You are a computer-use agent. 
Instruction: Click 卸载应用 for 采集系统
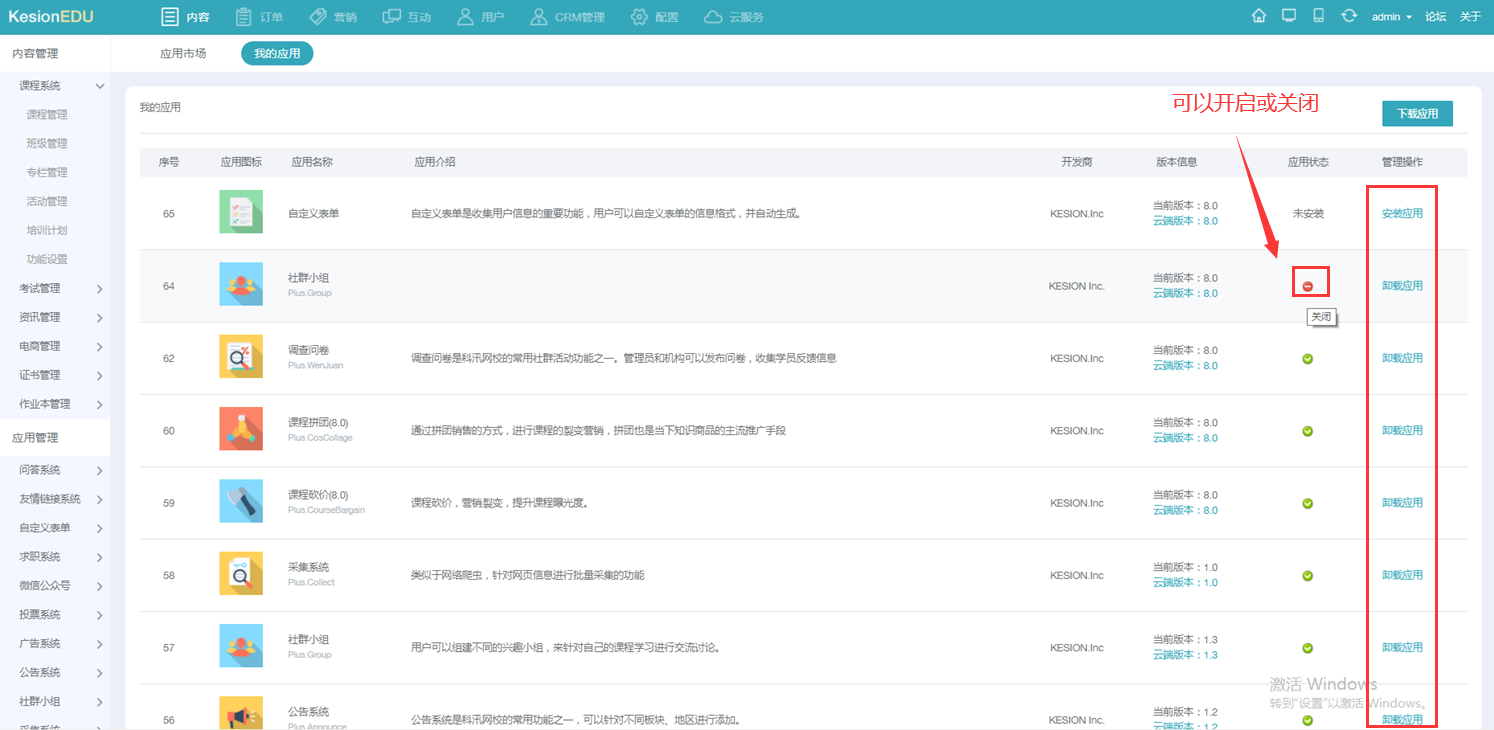(1402, 575)
